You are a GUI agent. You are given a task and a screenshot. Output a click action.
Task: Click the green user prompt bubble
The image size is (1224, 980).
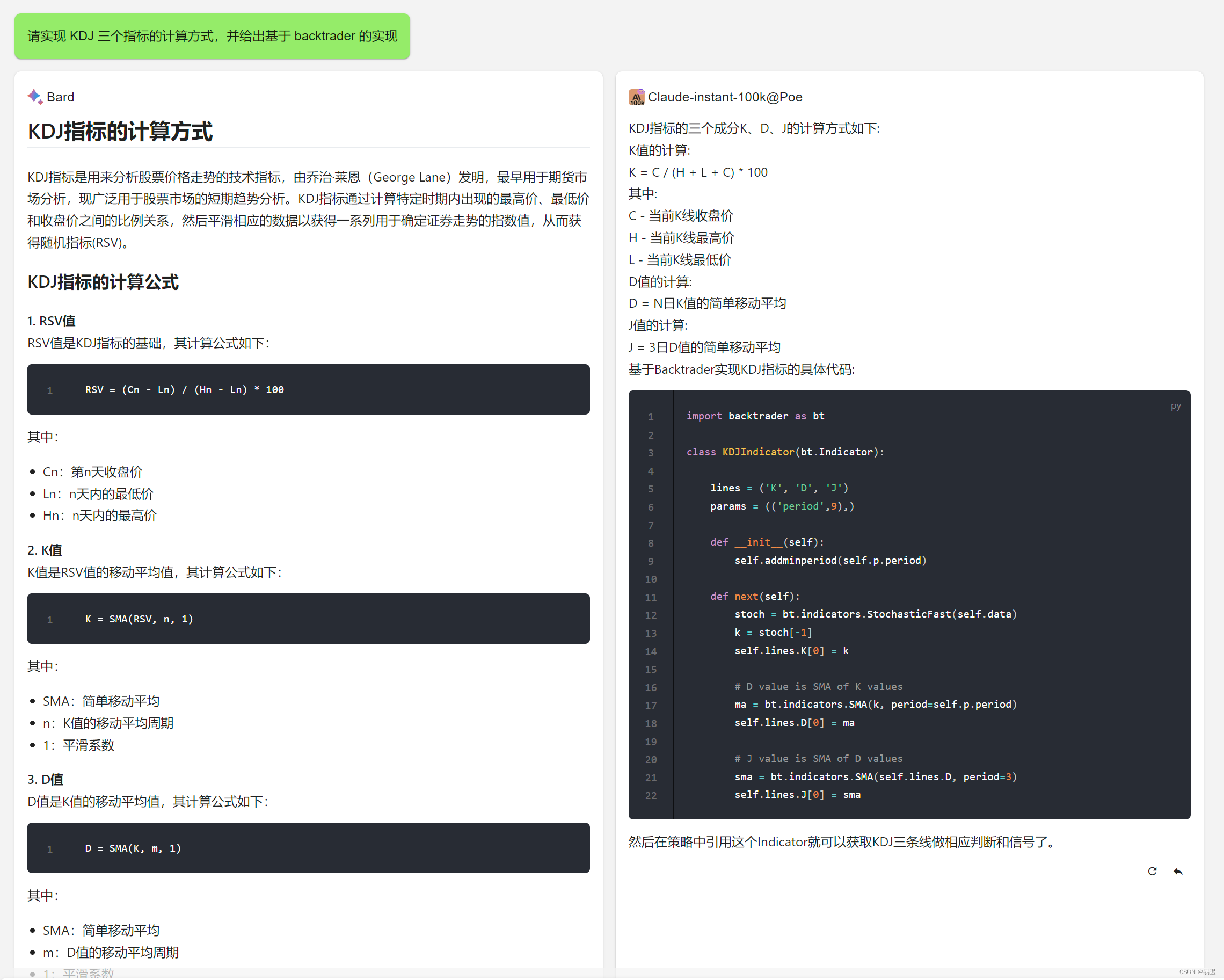(x=213, y=37)
